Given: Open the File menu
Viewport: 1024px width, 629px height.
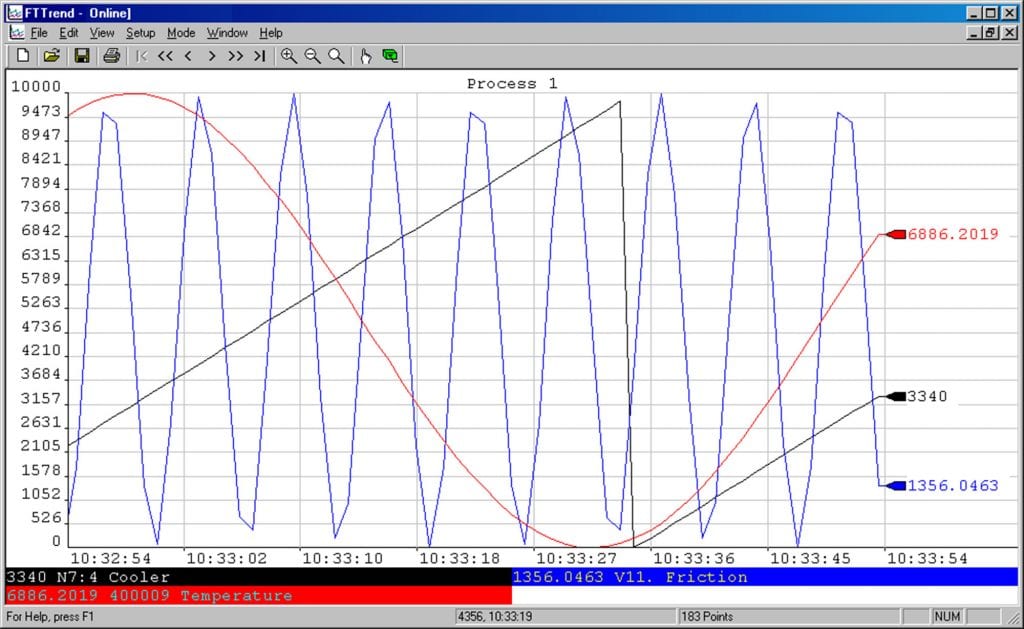Looking at the screenshot, I should coord(39,33).
